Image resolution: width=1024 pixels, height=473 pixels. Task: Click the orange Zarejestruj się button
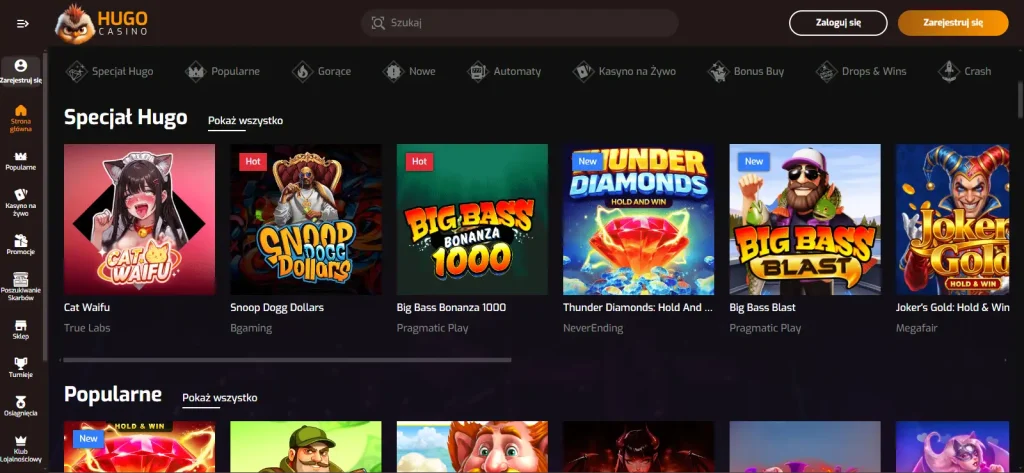953,23
